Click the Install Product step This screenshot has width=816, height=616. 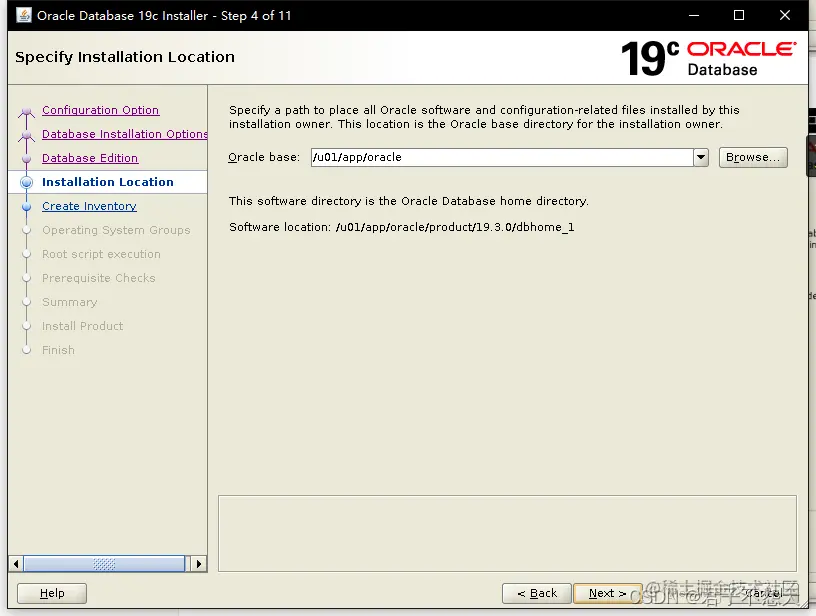[83, 326]
